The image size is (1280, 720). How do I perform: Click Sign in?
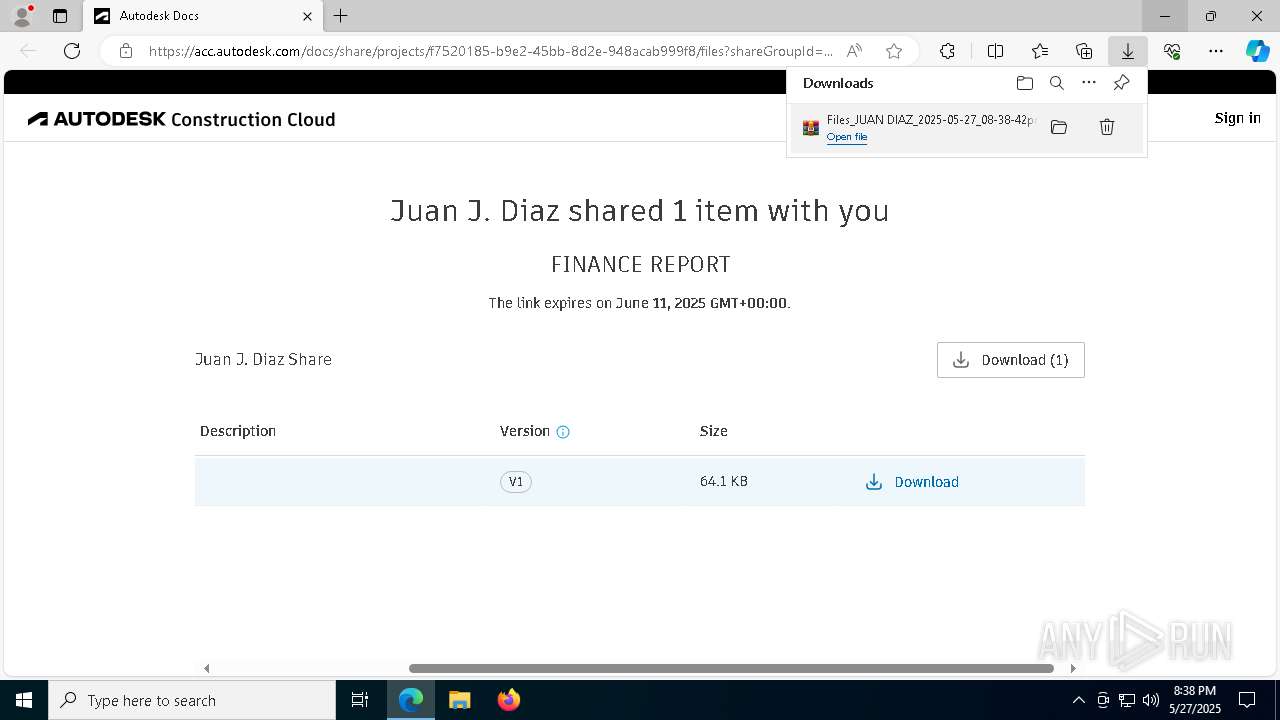[1237, 118]
